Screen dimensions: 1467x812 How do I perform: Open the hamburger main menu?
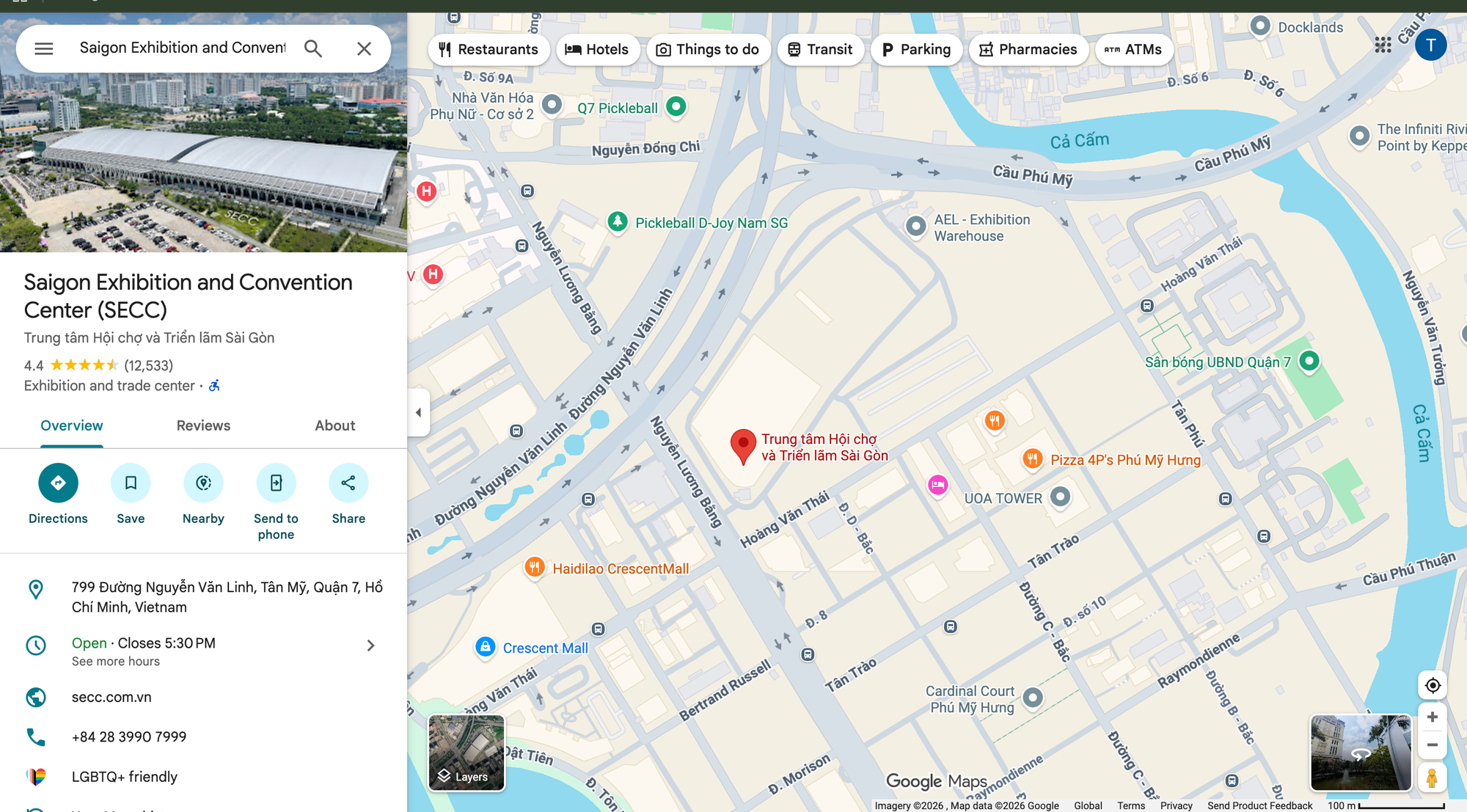pyautogui.click(x=44, y=48)
